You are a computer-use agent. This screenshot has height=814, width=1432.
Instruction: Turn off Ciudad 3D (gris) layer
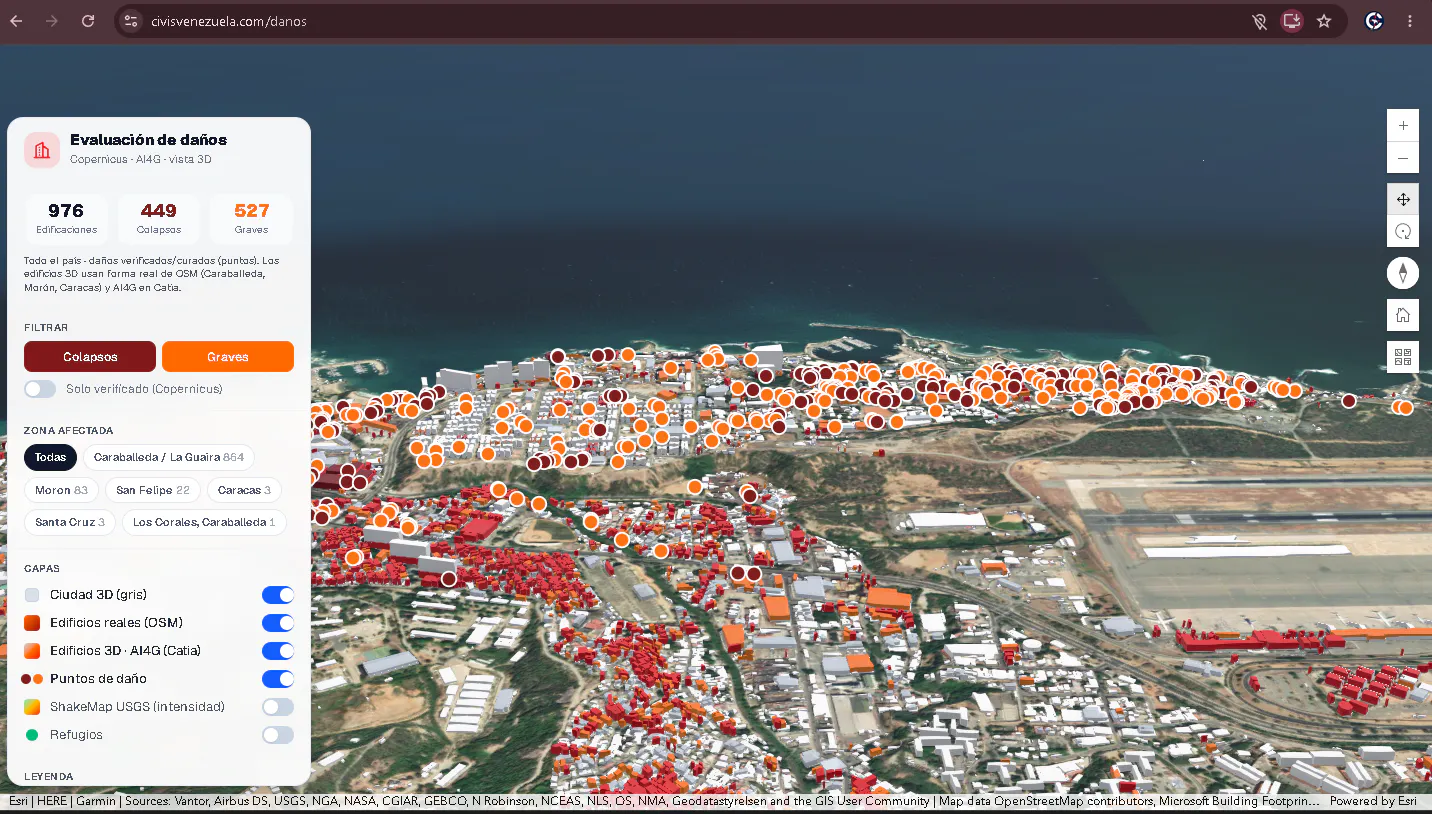click(278, 595)
